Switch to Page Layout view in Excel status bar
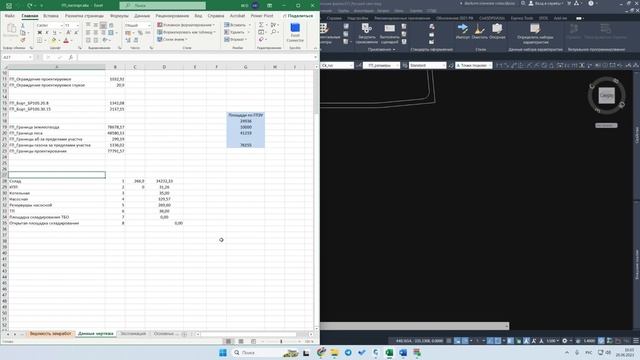The height and width of the screenshot is (360, 640). tap(241, 341)
